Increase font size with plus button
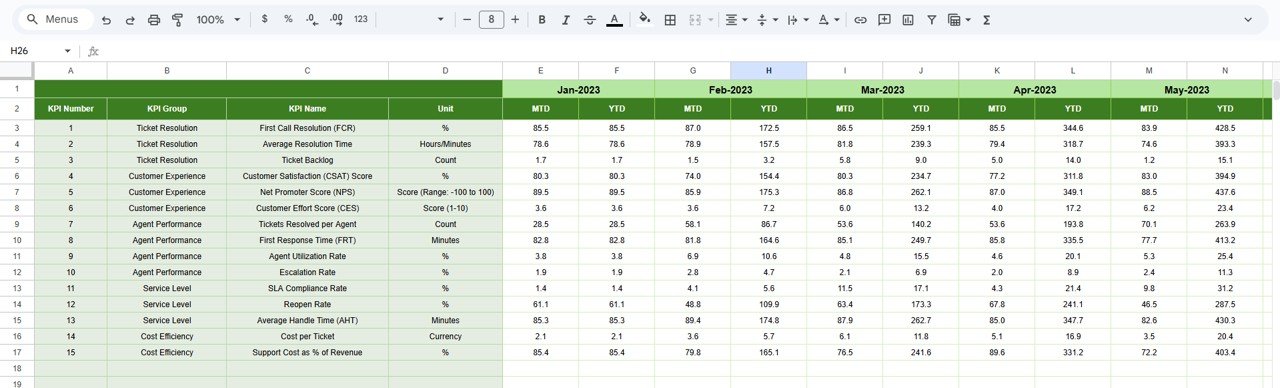 coord(515,19)
